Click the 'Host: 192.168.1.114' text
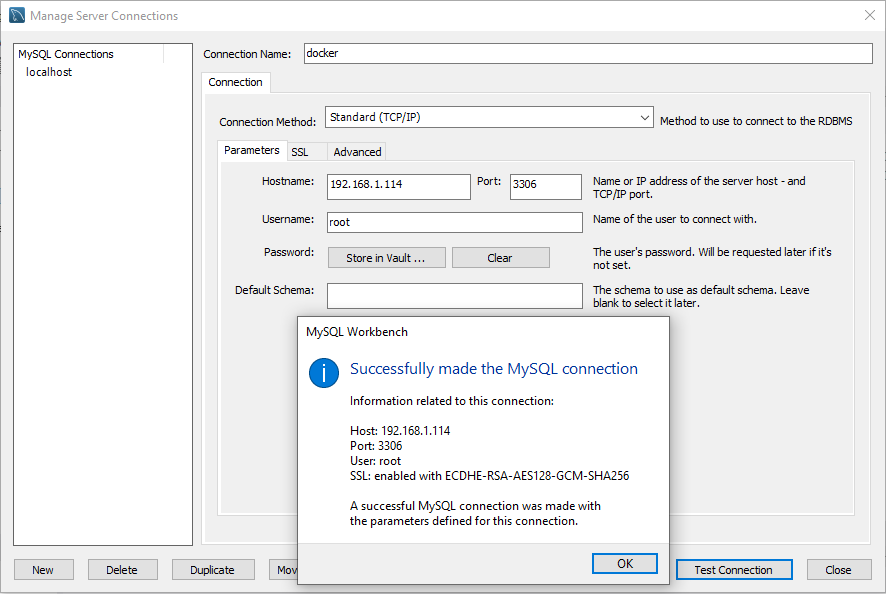The height and width of the screenshot is (594, 886). coord(400,431)
